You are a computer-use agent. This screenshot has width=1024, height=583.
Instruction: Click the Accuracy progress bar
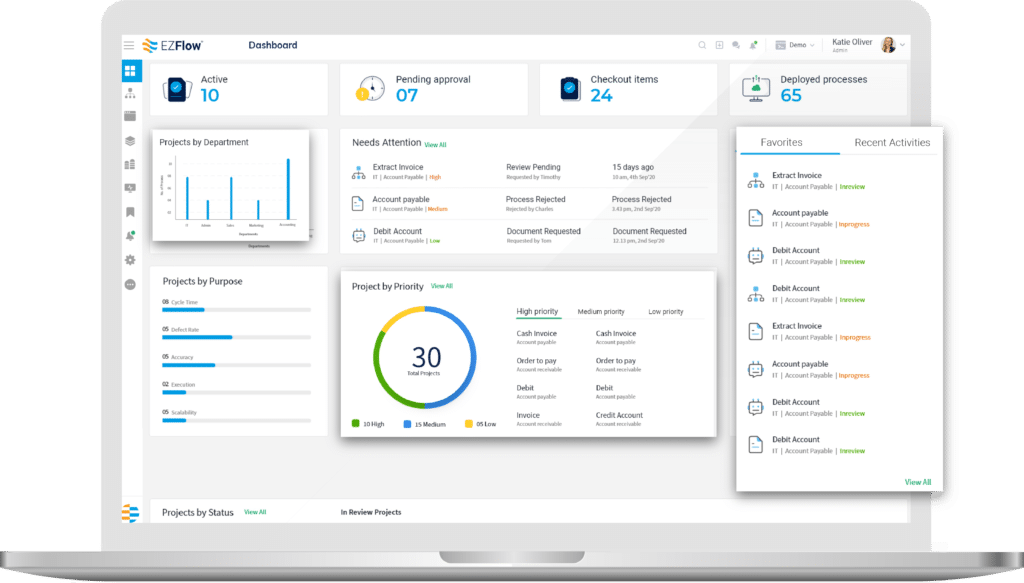click(x=236, y=365)
